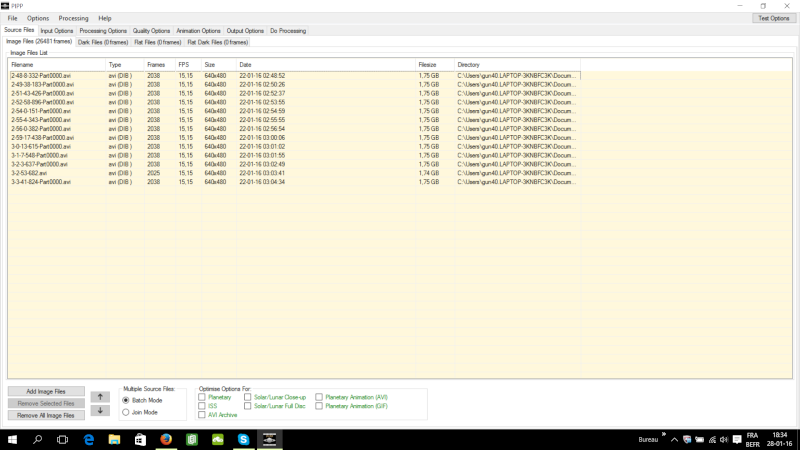Enable Planetary optimise checkbox
800x450 pixels.
coord(202,397)
